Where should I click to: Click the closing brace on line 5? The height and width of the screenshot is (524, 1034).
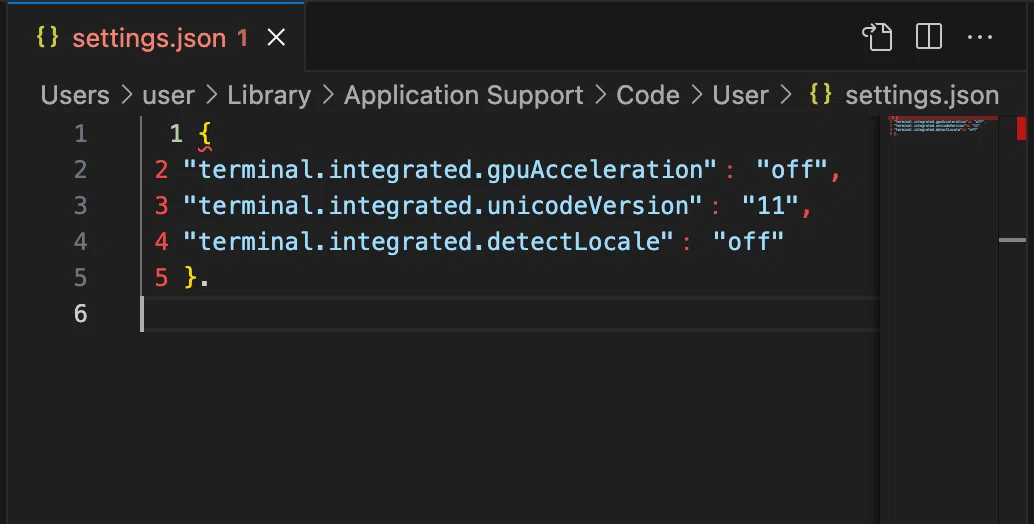coord(190,277)
